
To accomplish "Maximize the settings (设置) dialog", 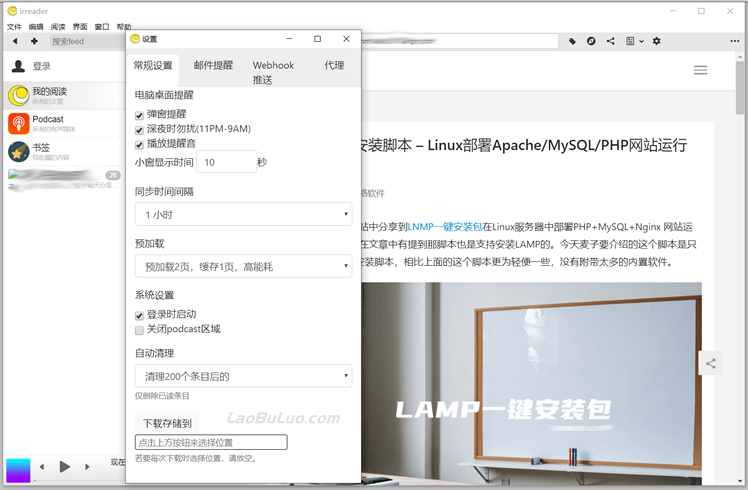I will pyautogui.click(x=317, y=39).
